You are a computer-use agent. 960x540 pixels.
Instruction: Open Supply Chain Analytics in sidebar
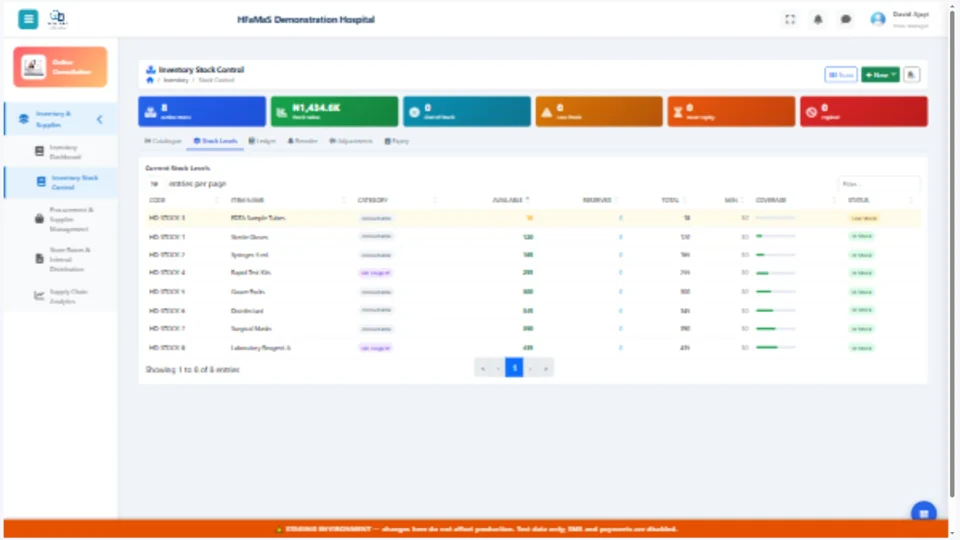click(60, 296)
